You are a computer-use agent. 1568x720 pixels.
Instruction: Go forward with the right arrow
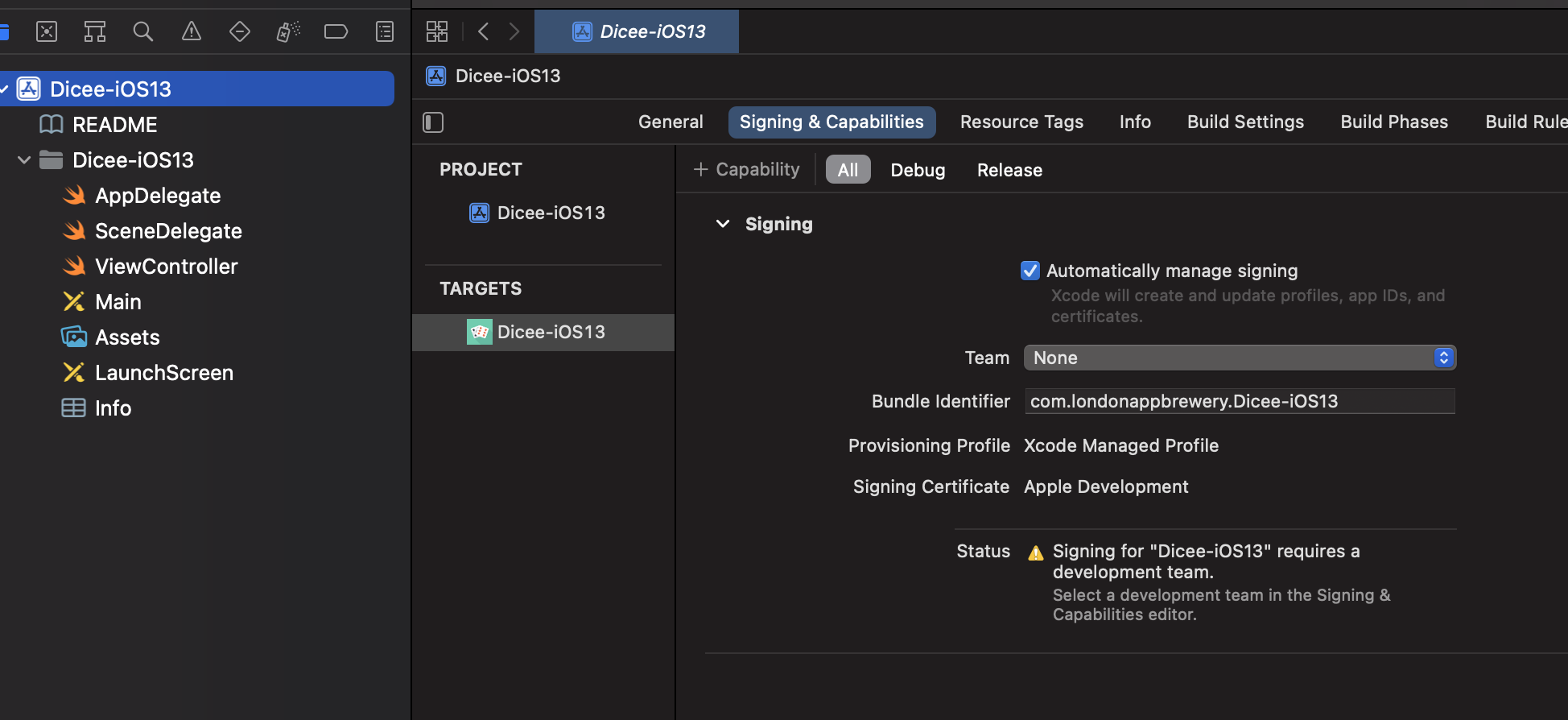pos(514,31)
